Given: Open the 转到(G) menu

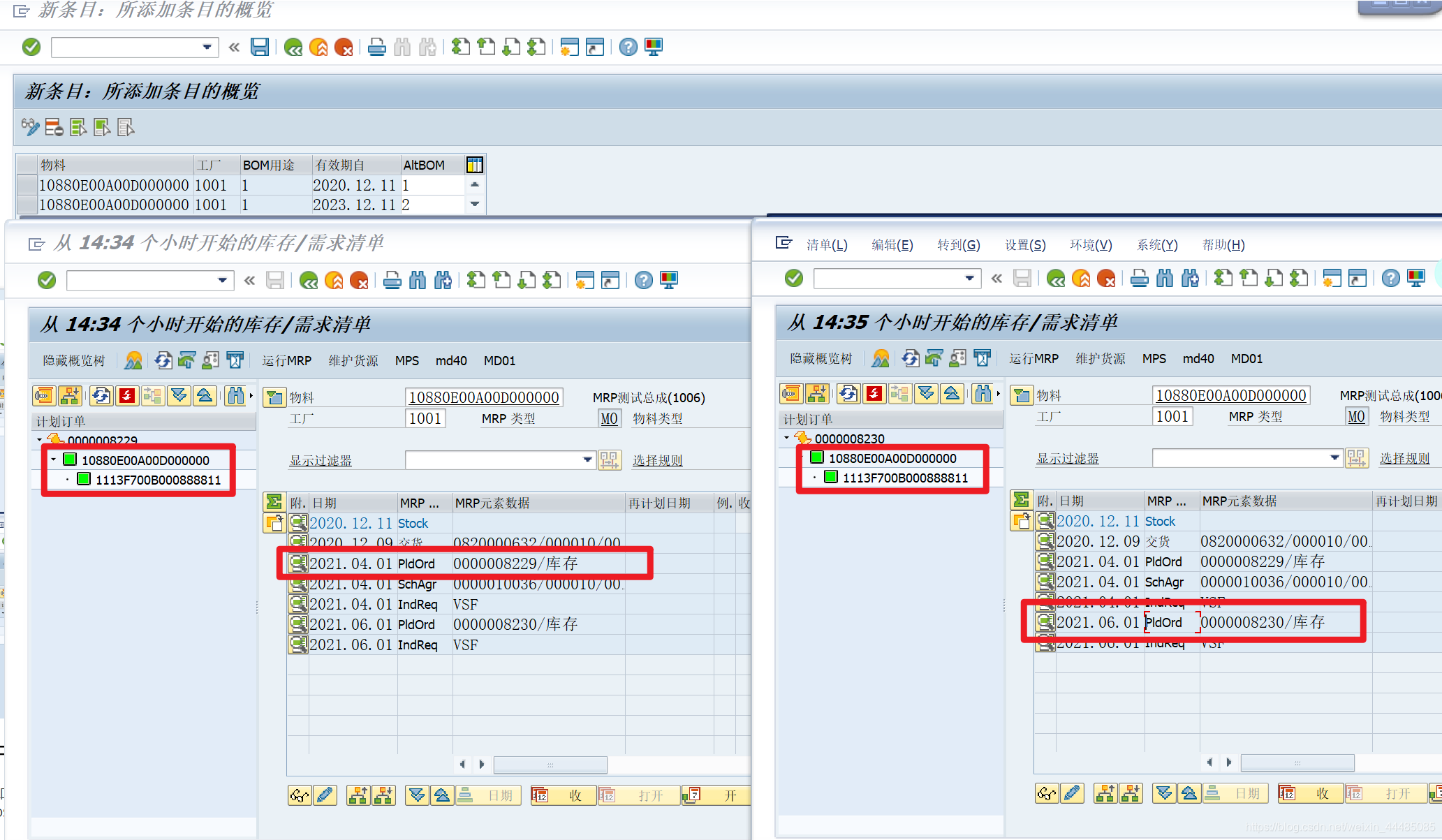Looking at the screenshot, I should (x=958, y=244).
